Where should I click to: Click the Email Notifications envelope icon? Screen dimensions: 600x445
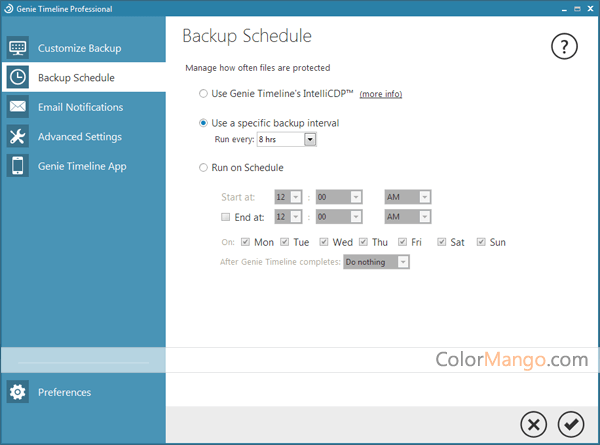click(x=18, y=107)
